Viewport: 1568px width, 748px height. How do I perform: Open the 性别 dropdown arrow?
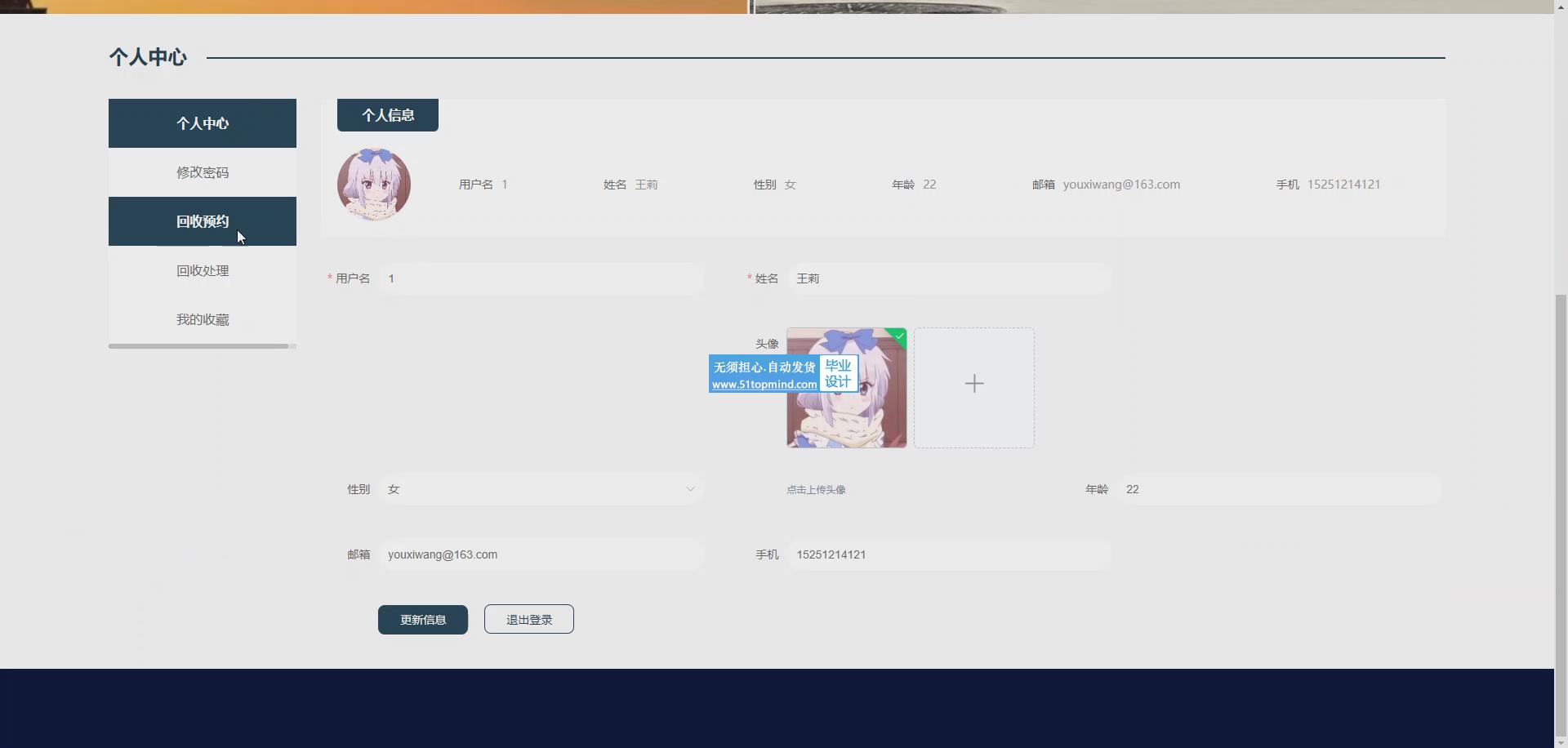pyautogui.click(x=690, y=489)
